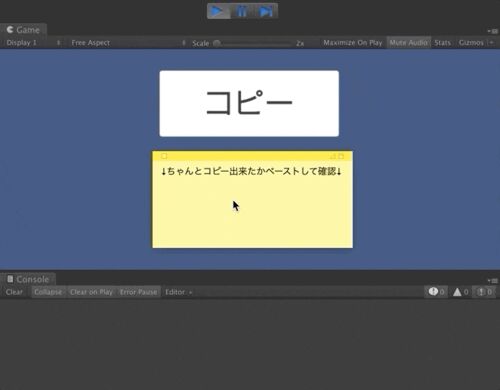This screenshot has width=500, height=390.
Task: Click the sticky note close box
Action: click(164, 156)
